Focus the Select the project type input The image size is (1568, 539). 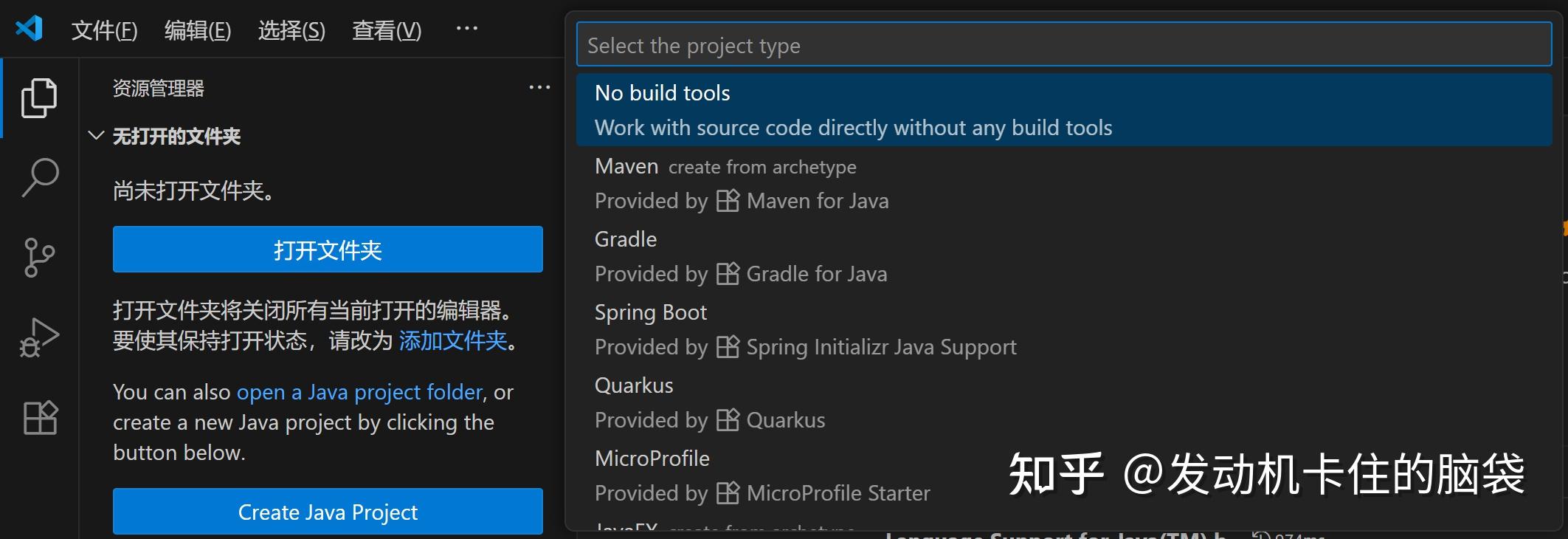click(1063, 46)
